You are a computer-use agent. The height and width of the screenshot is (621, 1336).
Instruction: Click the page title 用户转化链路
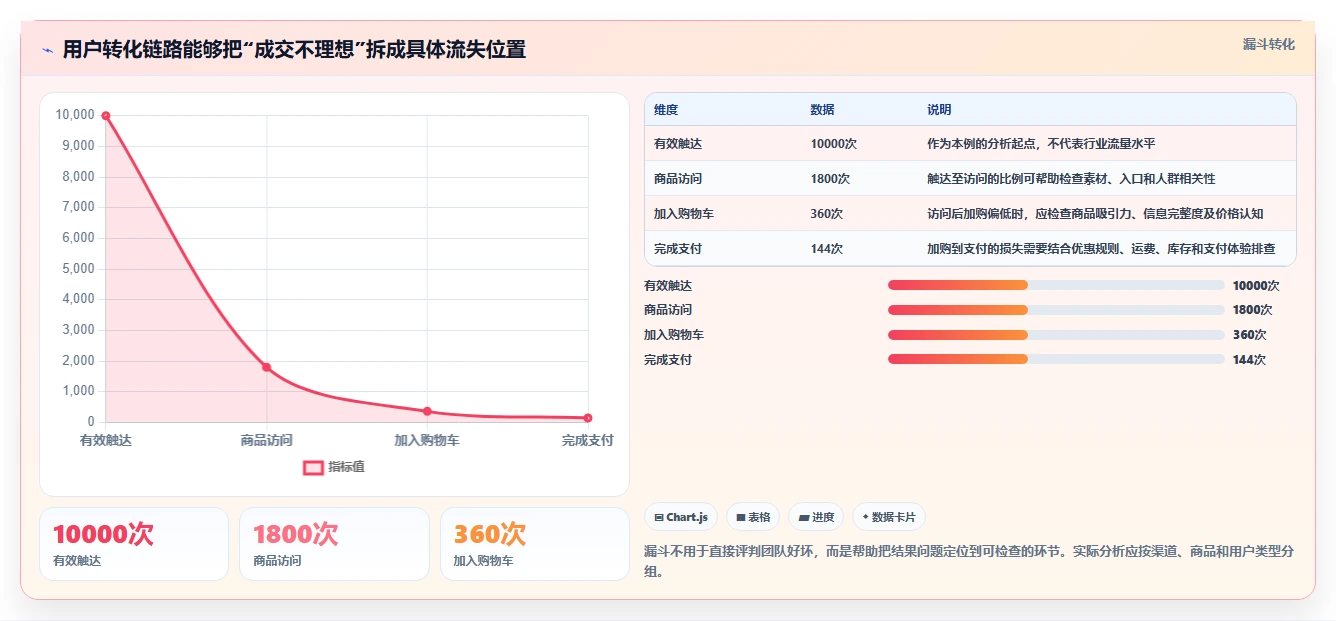294,50
